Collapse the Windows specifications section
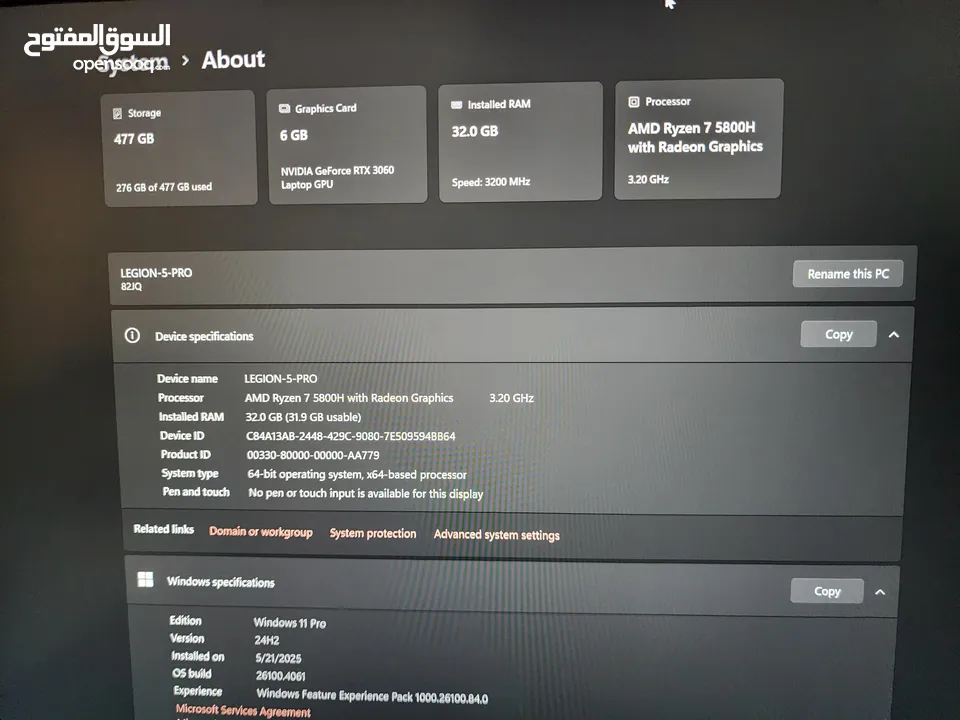Screen dimensions: 960x720 coord(880,592)
